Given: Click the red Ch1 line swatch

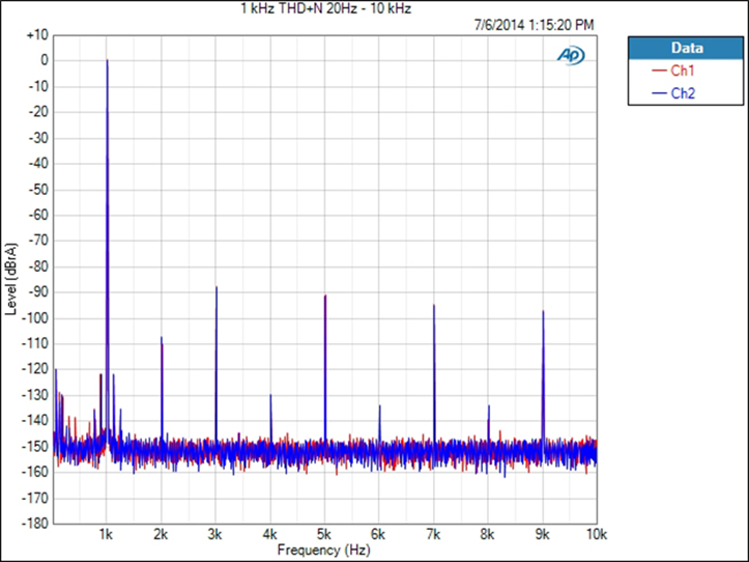Looking at the screenshot, I should (658, 71).
